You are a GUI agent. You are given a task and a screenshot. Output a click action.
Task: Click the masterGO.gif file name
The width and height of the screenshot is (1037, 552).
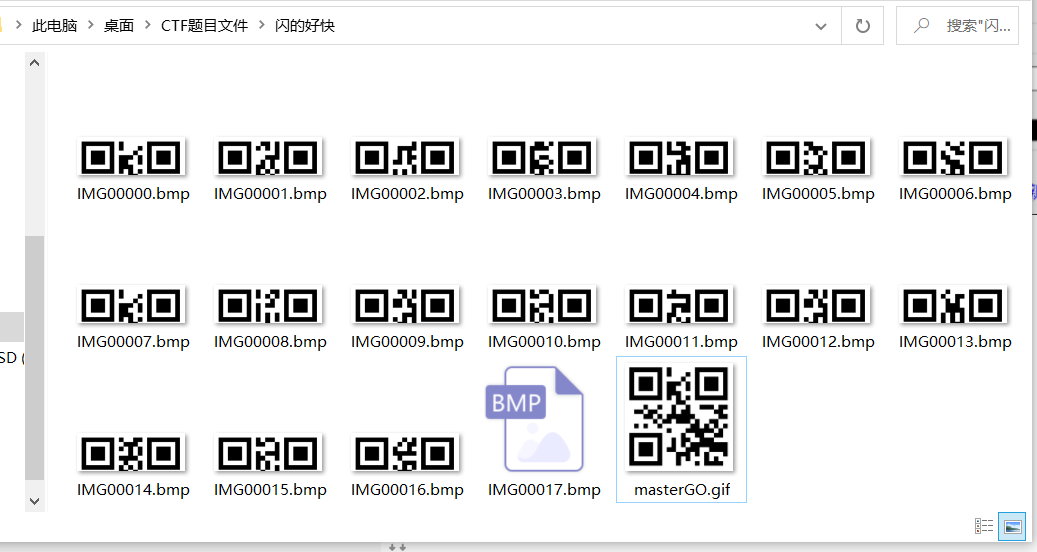tap(682, 490)
